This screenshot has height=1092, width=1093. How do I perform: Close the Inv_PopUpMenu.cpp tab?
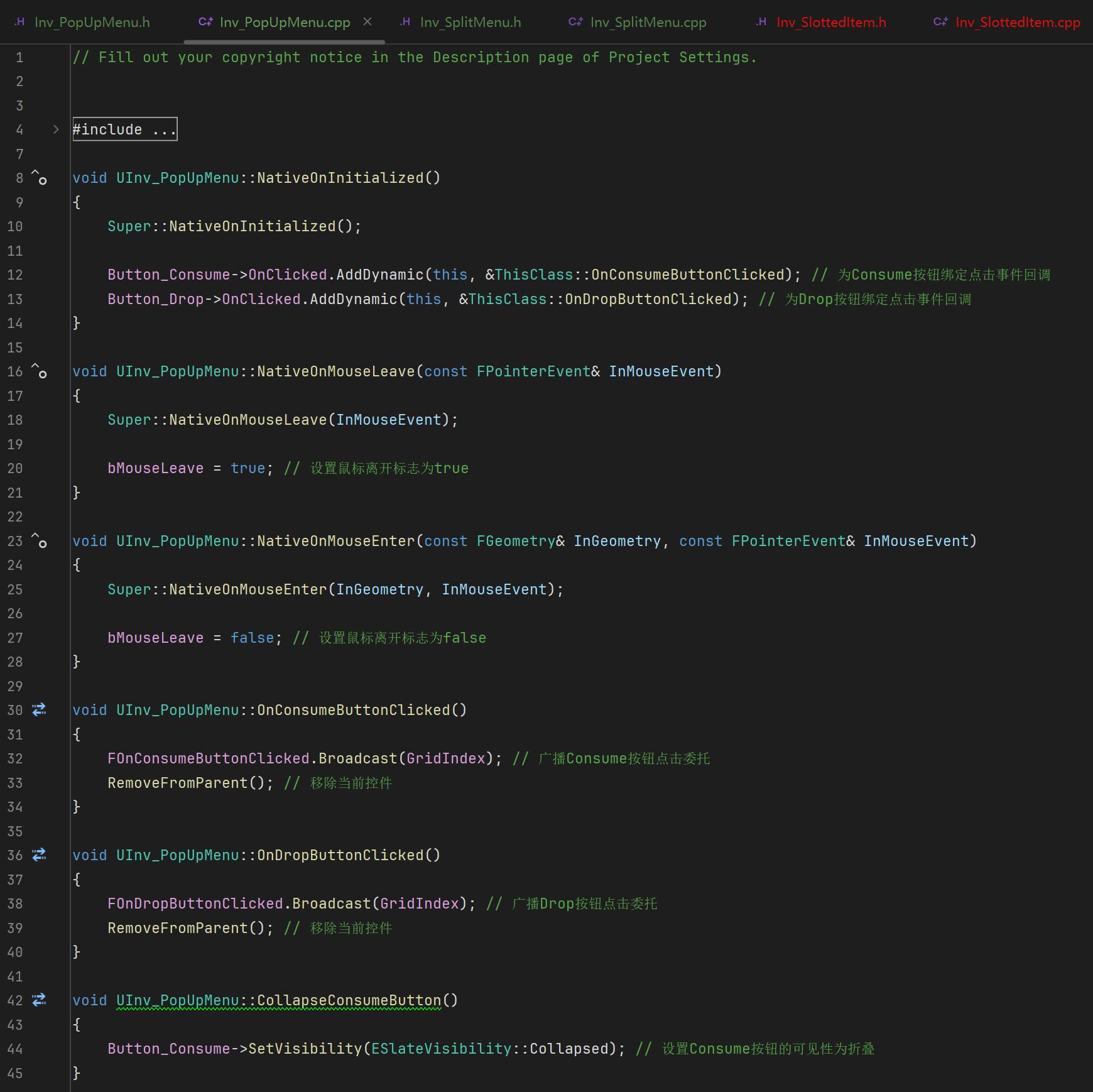coord(367,22)
